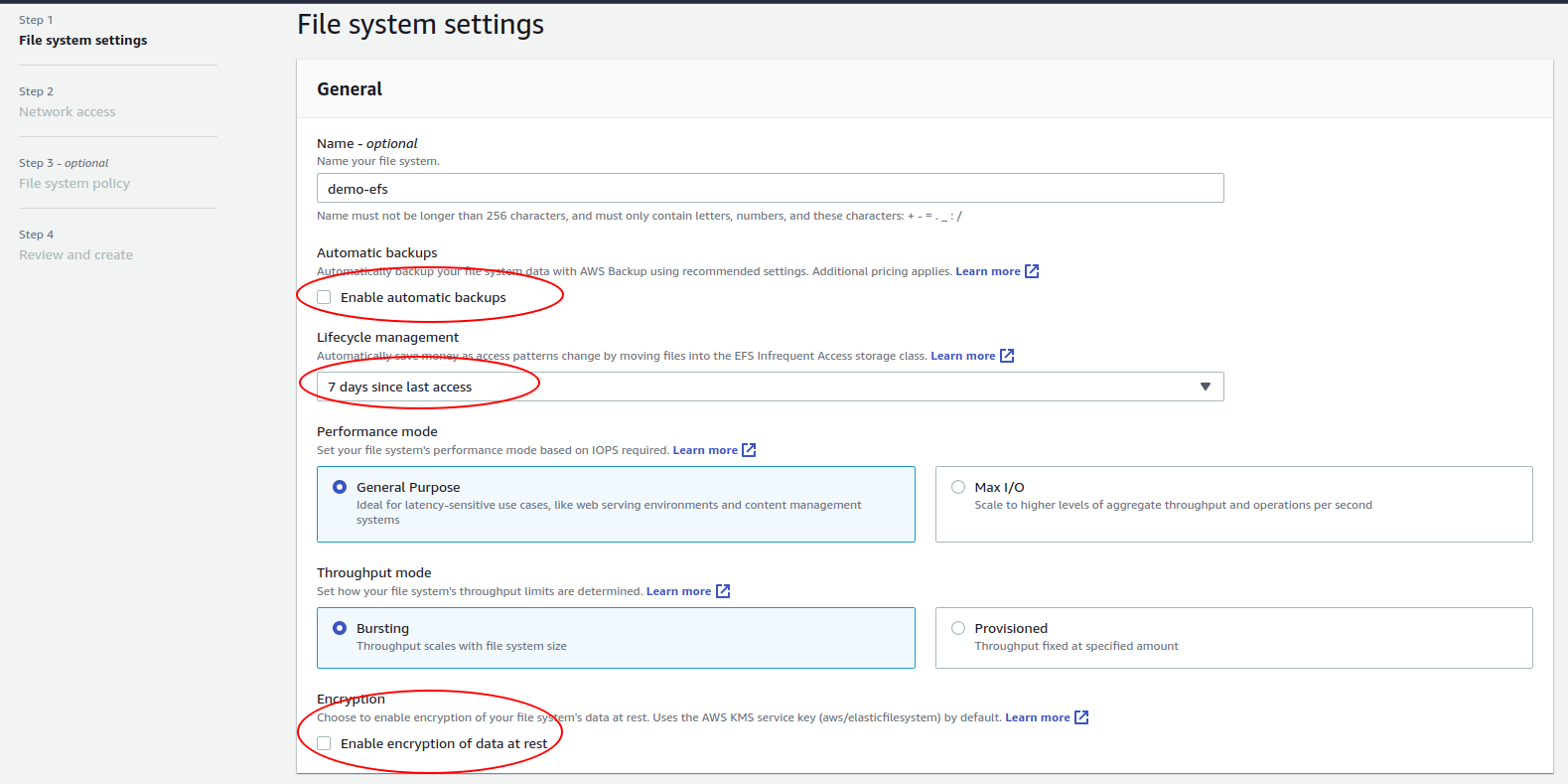Click the 'General' section header
Image resolution: width=1568 pixels, height=784 pixels.
tap(350, 89)
